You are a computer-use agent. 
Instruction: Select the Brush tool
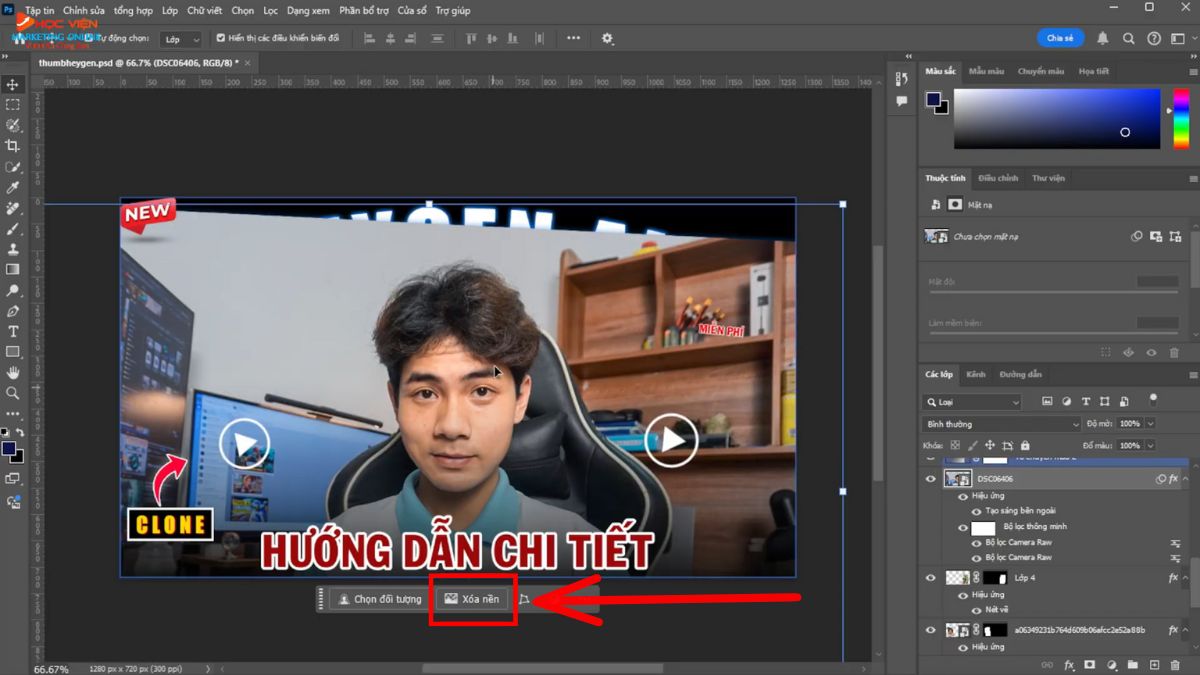(x=13, y=228)
